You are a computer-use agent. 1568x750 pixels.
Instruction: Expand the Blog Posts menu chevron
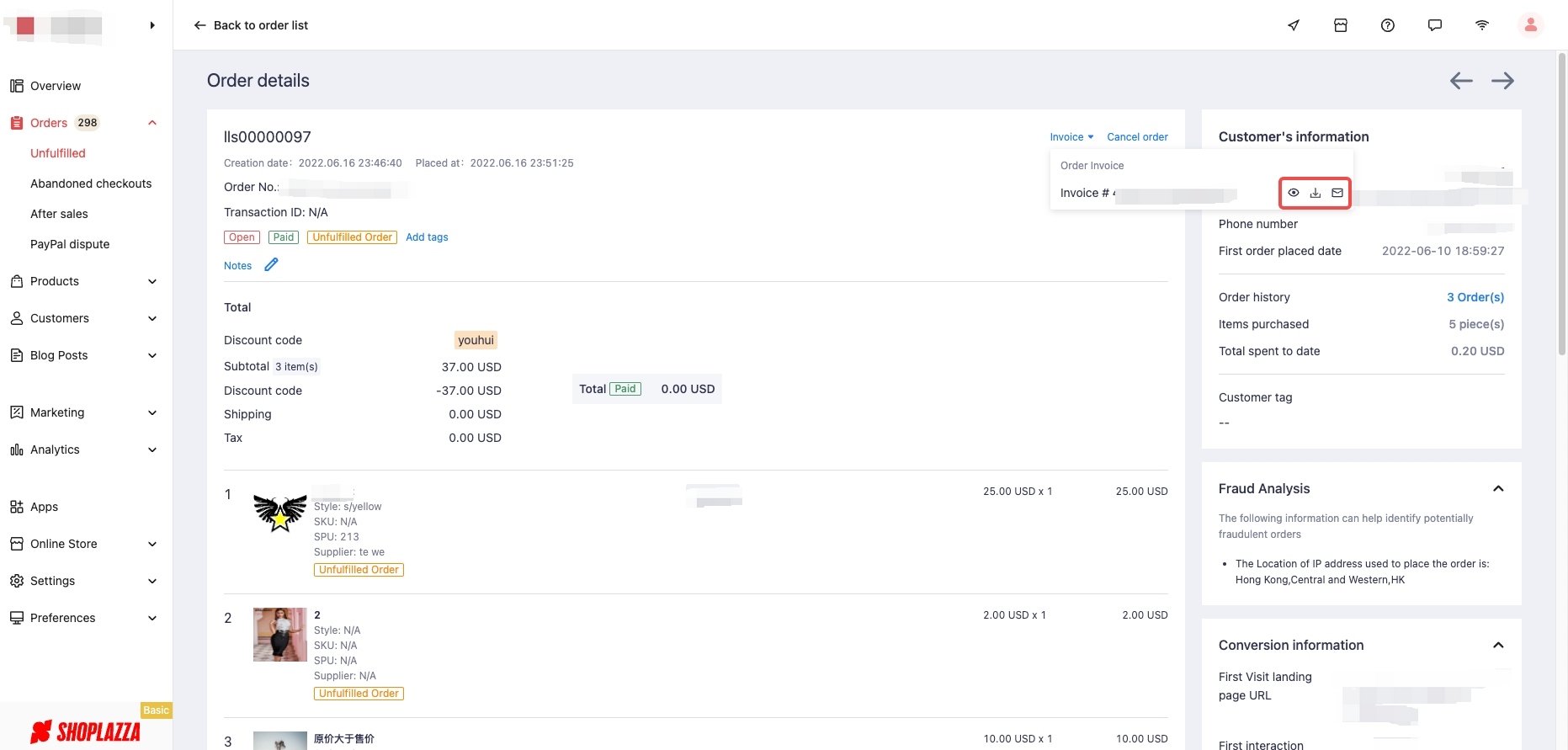point(152,355)
